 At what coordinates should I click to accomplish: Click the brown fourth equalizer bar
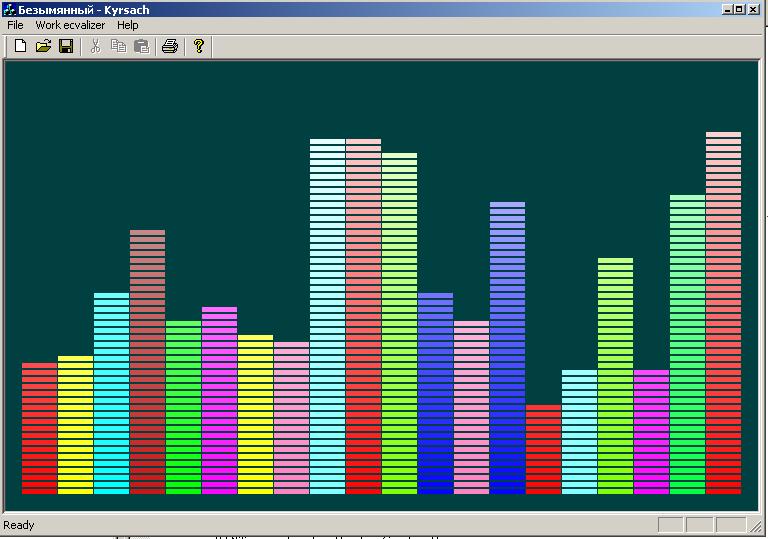pyautogui.click(x=147, y=362)
